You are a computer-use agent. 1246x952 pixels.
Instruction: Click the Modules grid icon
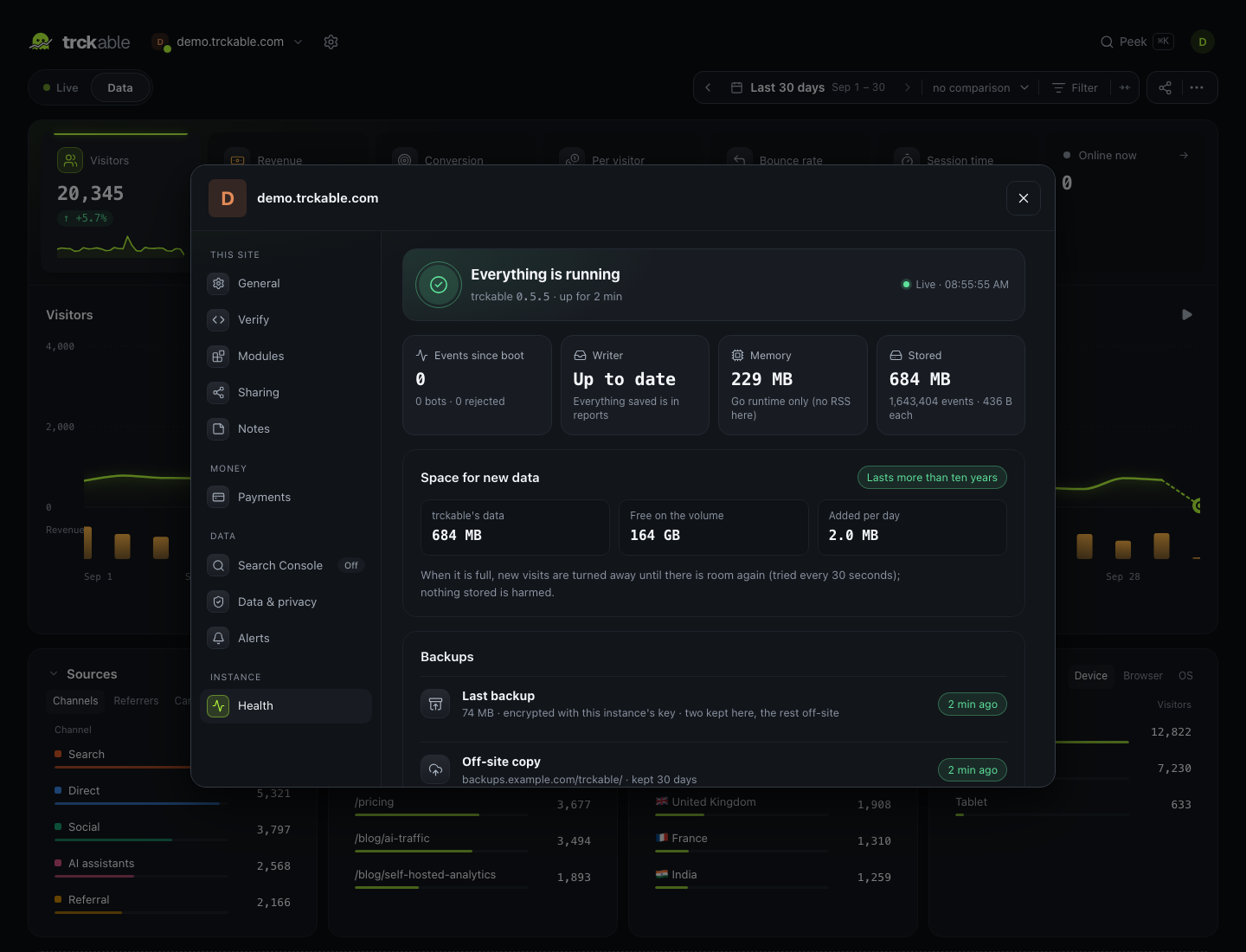coord(218,357)
